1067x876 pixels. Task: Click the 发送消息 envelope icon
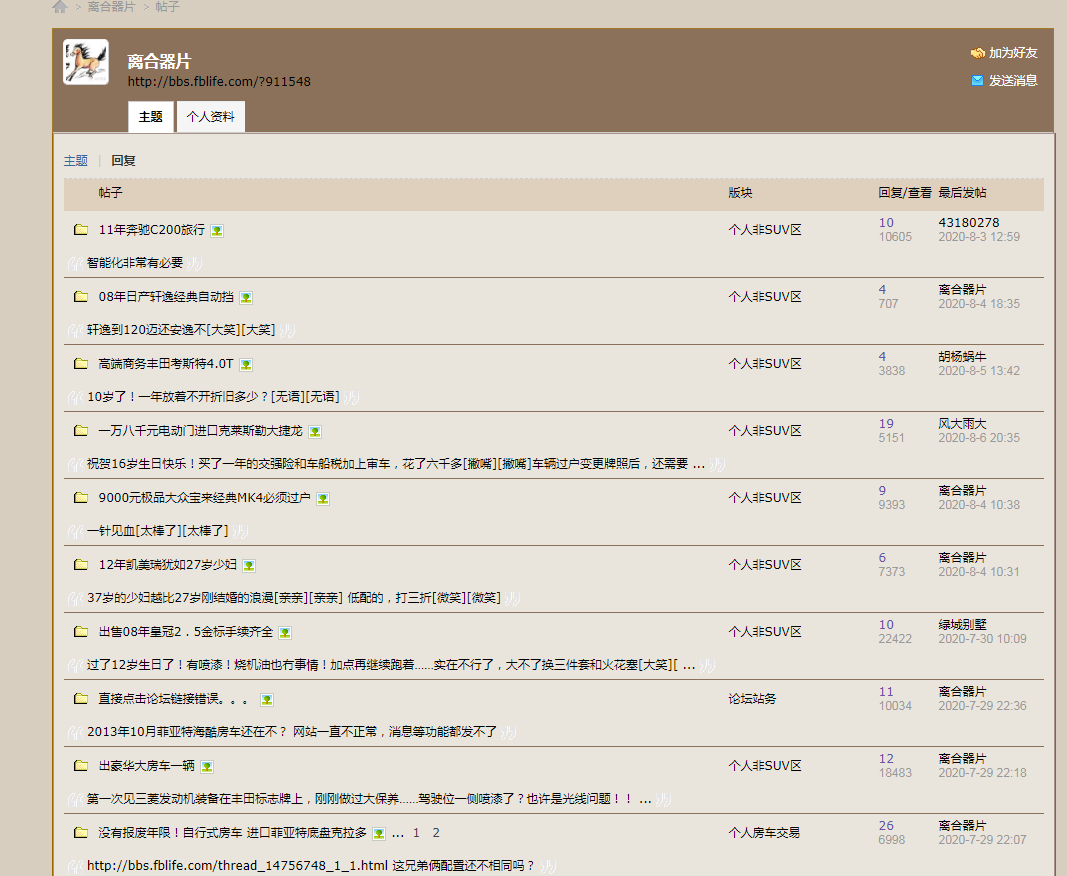[977, 81]
